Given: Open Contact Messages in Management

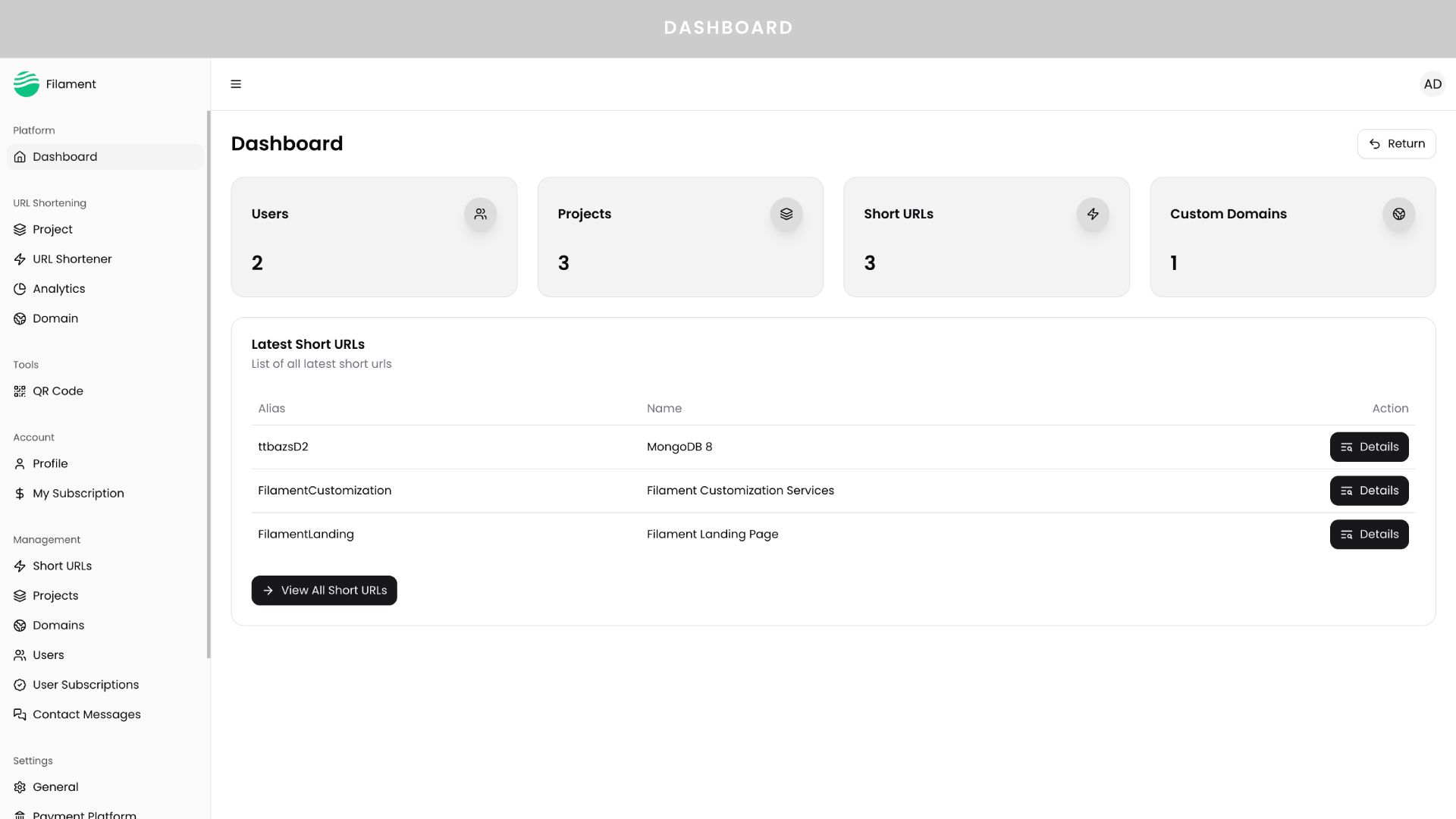Looking at the screenshot, I should (x=86, y=714).
